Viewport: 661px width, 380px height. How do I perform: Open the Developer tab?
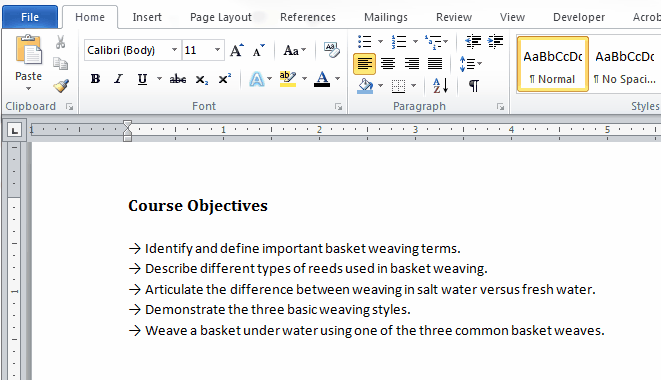coord(579,17)
